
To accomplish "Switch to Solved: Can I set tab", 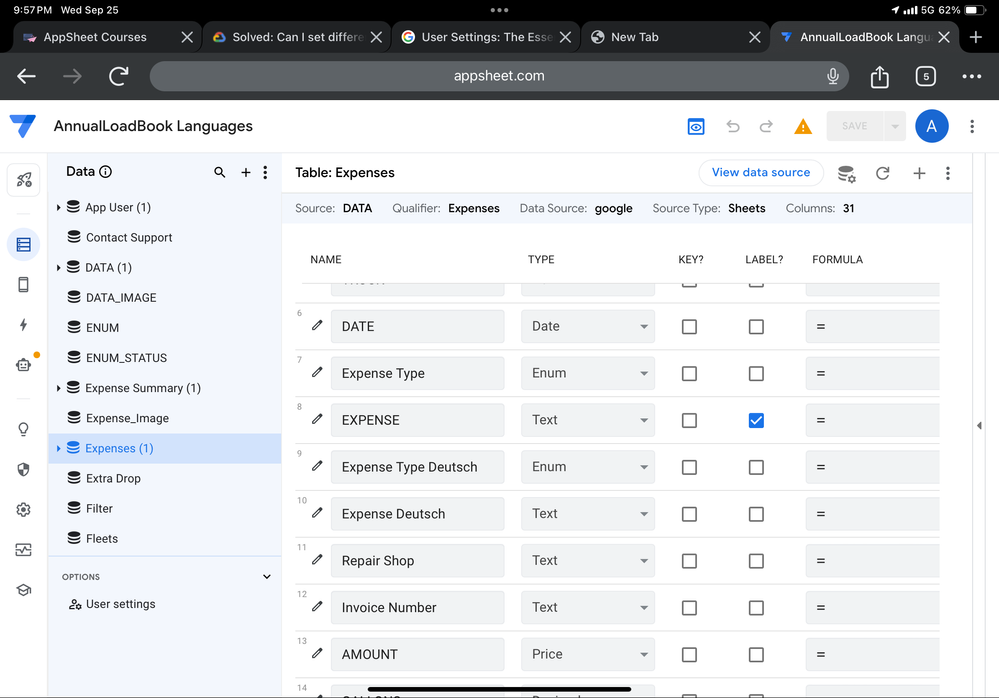I will click(297, 37).
